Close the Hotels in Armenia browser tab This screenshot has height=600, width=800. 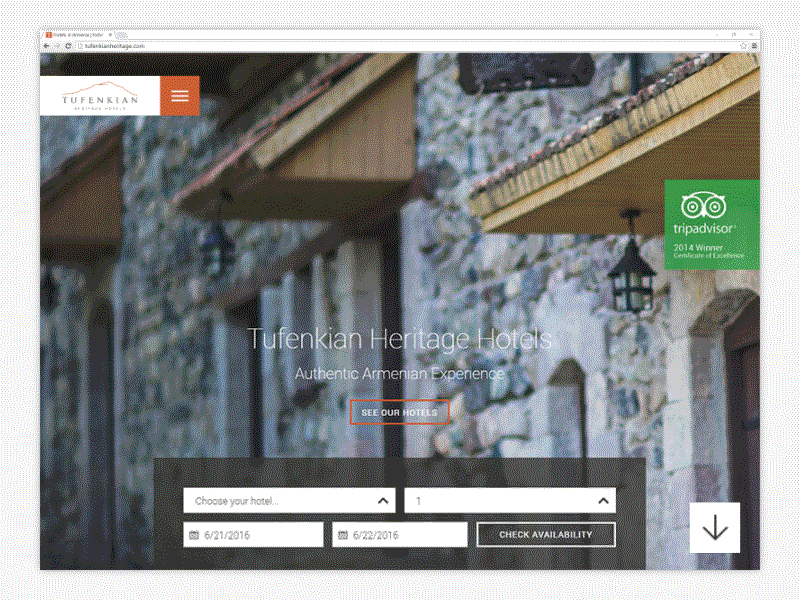[110, 35]
